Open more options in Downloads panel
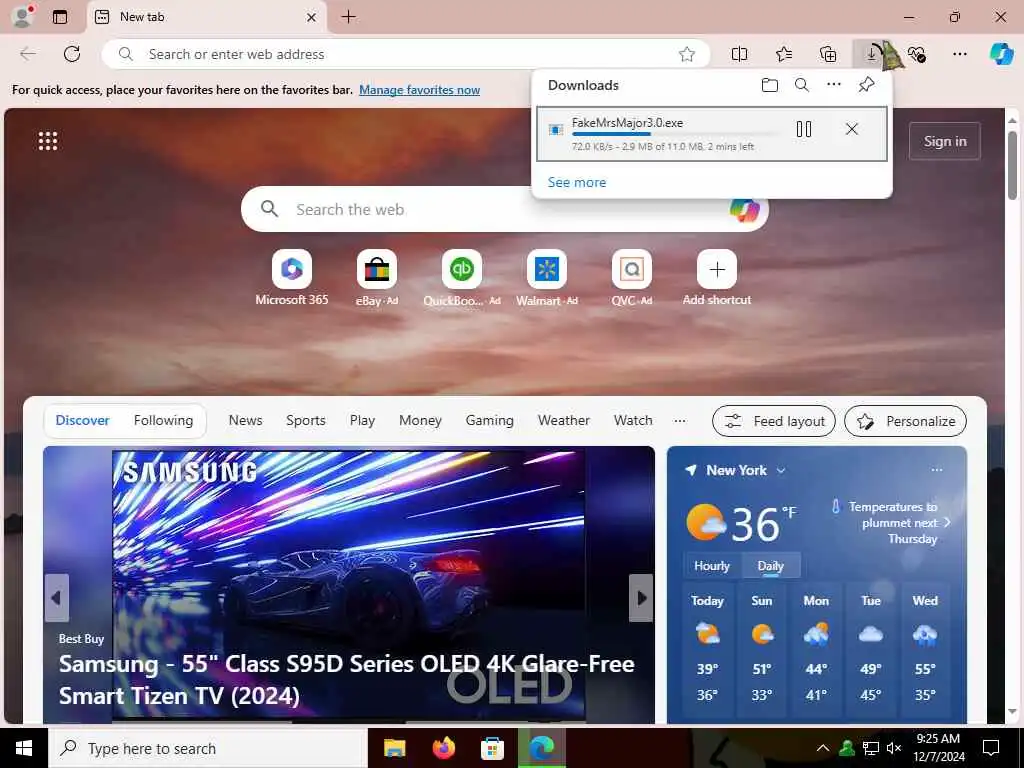This screenshot has width=1024, height=768. [834, 84]
